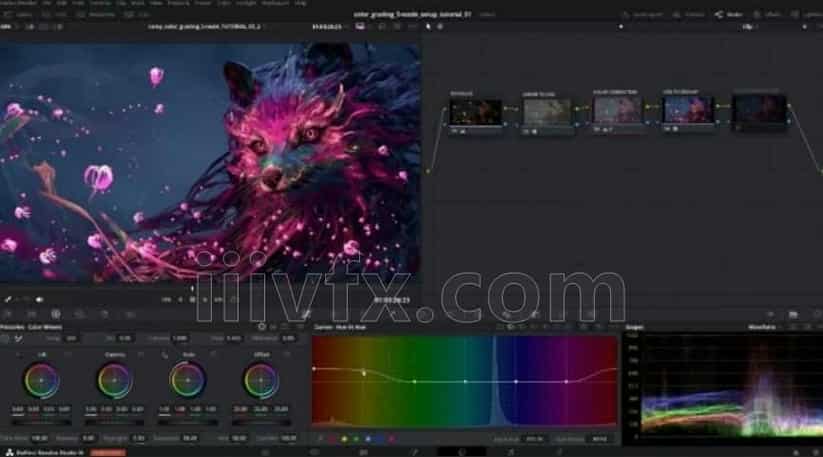Click the Offset master wheel slider
This screenshot has width=823, height=457.
click(260, 422)
